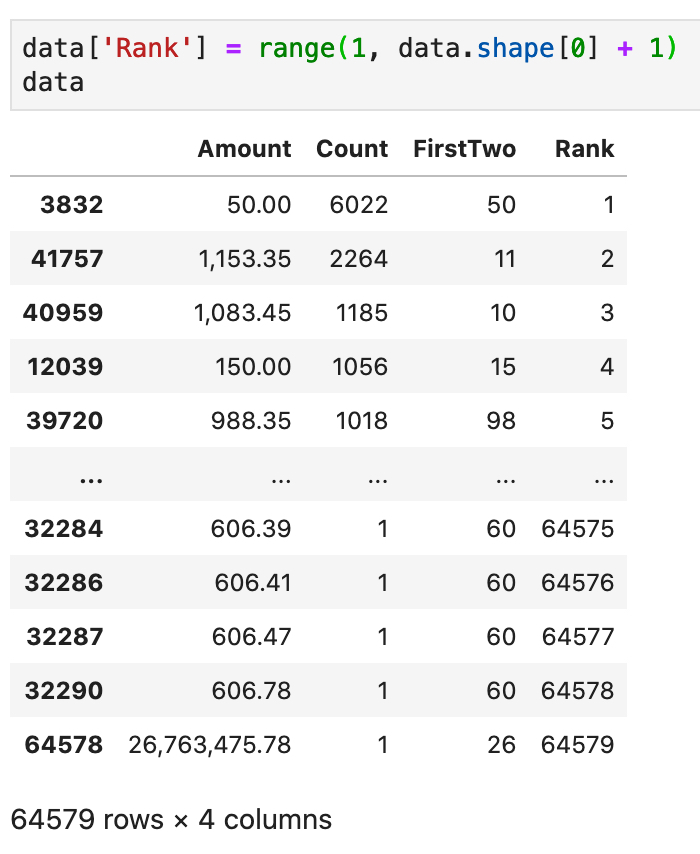Screen dimensions: 700x854
Task: Click the word range in code
Action: tap(297, 49)
